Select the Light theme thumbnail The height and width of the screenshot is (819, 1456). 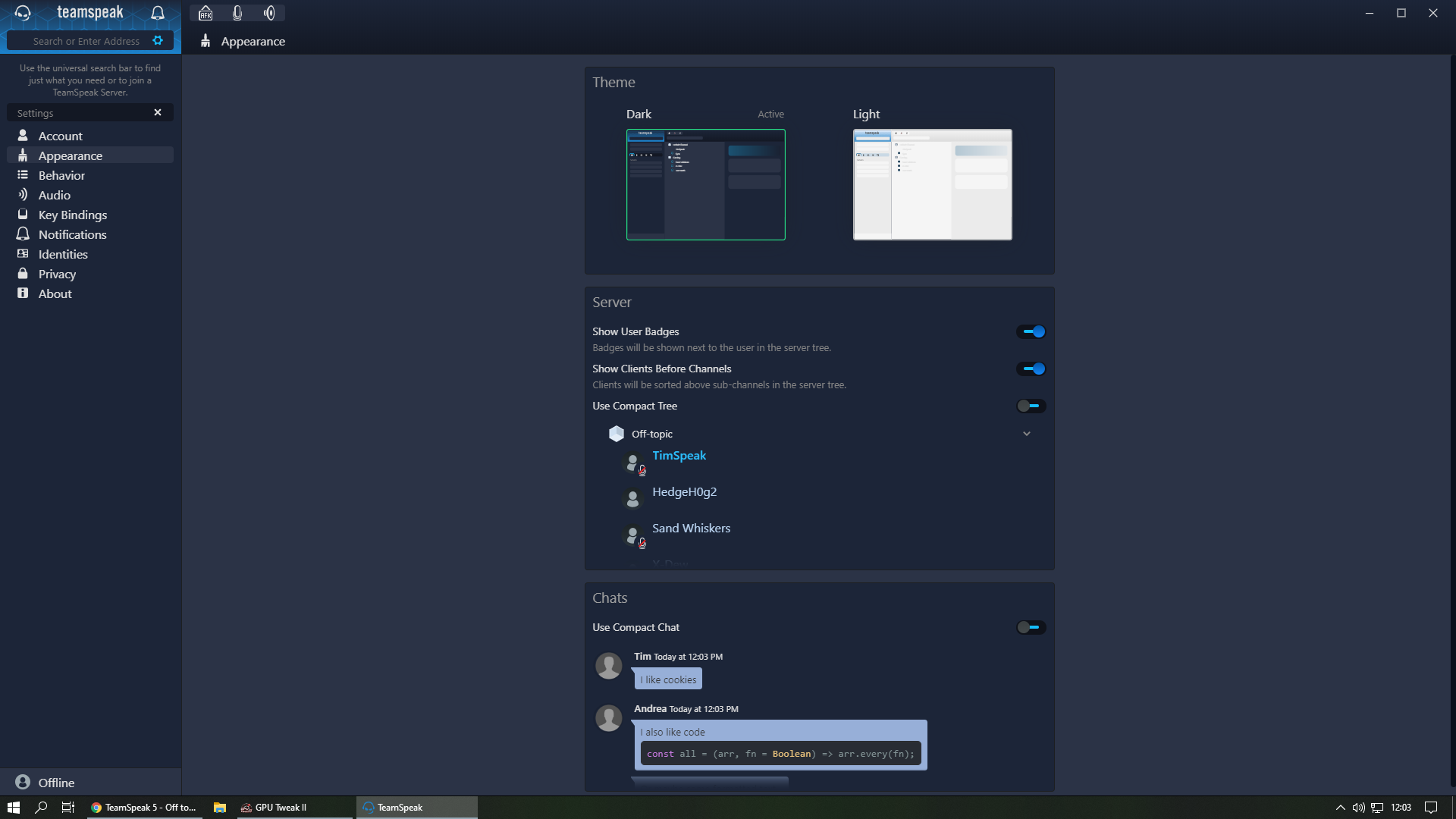[932, 184]
